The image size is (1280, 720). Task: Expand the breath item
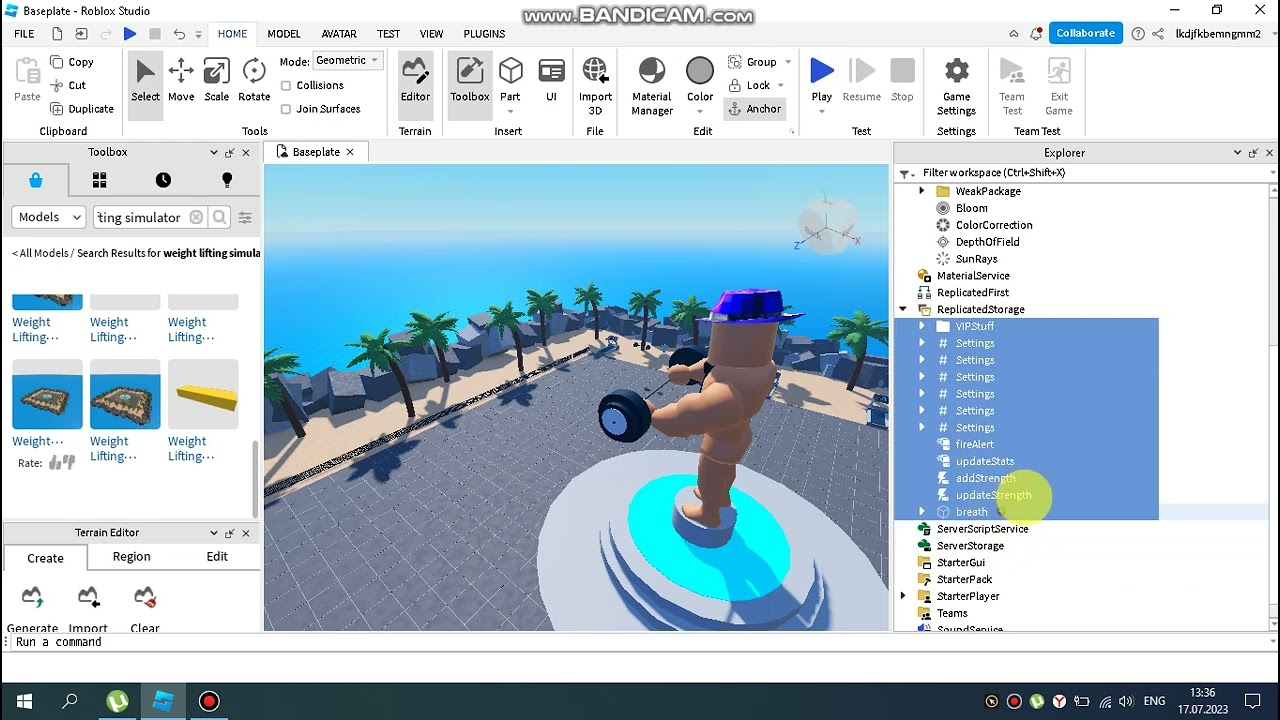(x=922, y=512)
